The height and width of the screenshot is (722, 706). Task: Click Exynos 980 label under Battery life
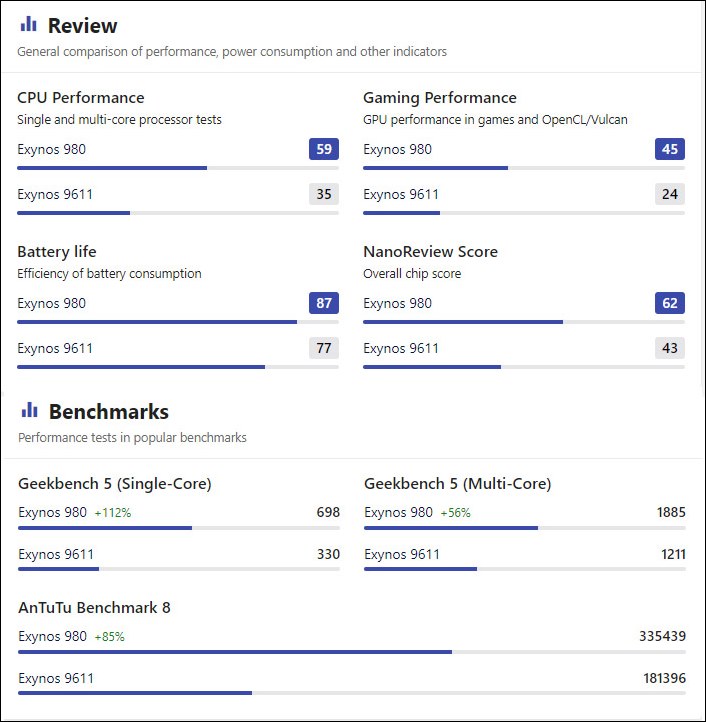point(52,303)
